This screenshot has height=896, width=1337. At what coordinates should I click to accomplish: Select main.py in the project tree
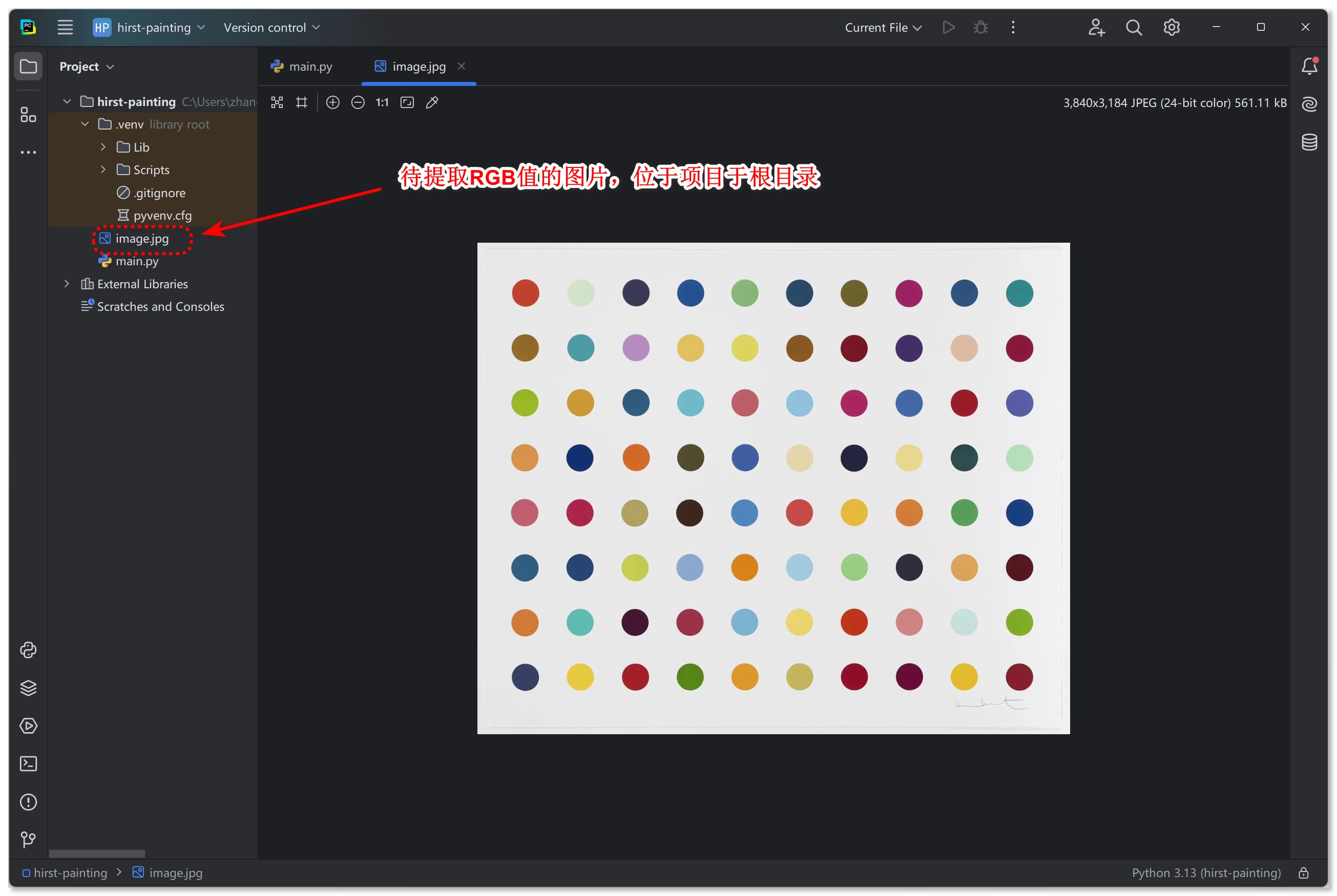(137, 261)
